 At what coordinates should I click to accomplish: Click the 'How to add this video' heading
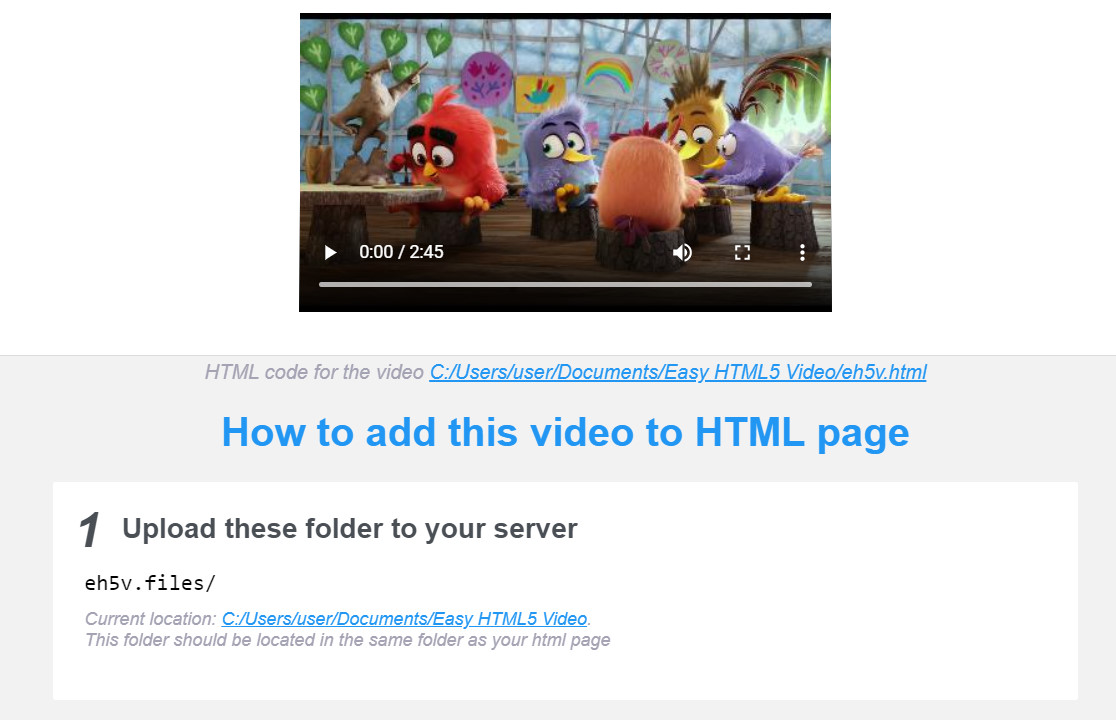565,432
